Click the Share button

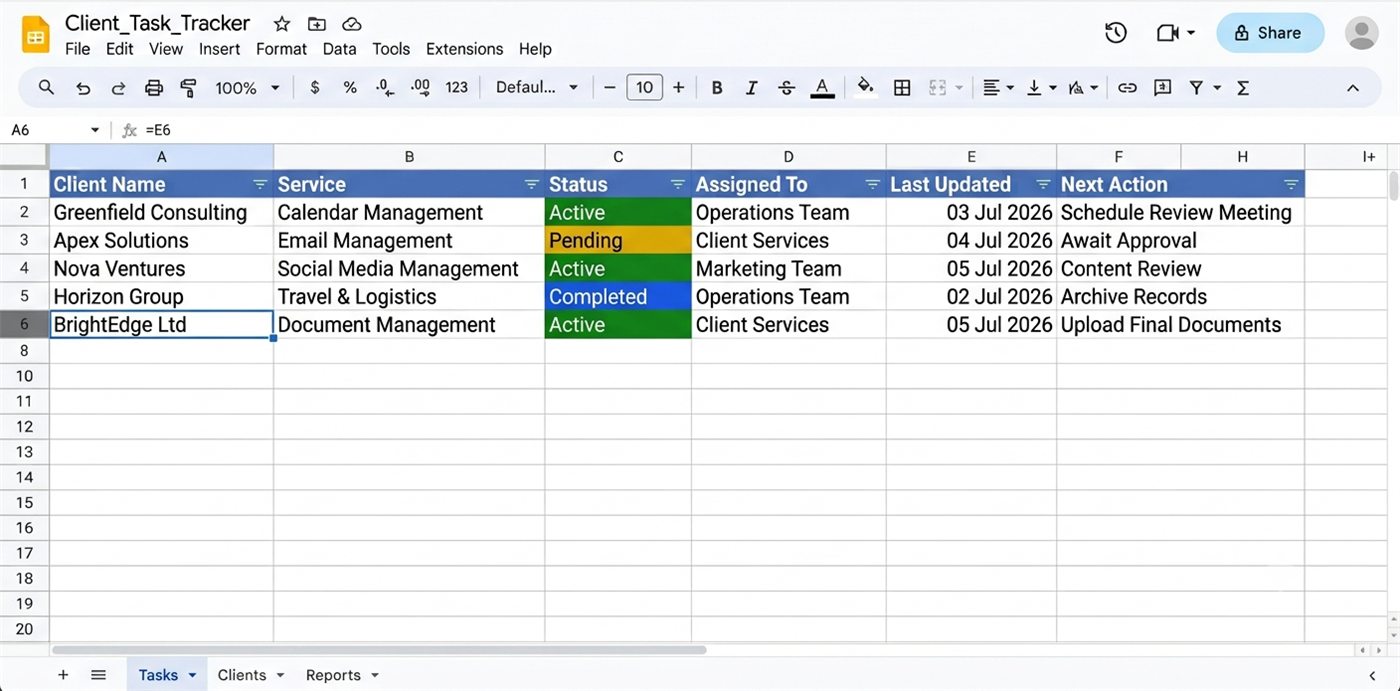click(x=1270, y=33)
